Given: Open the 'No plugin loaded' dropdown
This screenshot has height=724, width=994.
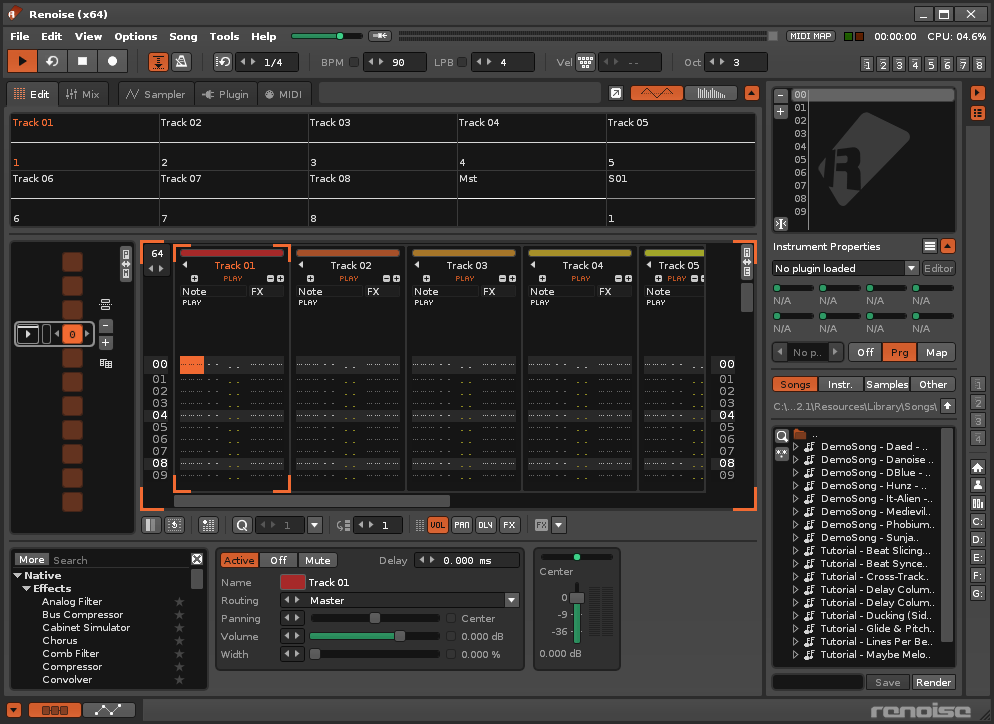Looking at the screenshot, I should [x=911, y=268].
